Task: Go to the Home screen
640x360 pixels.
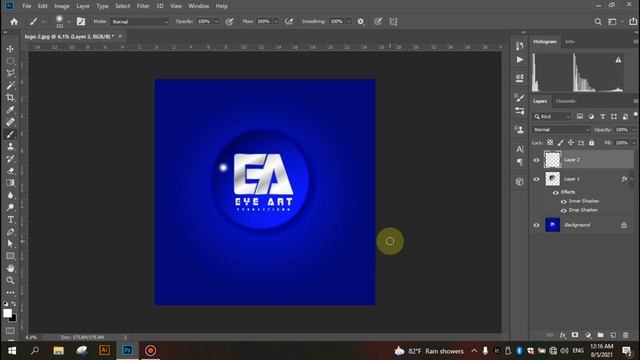Action: [14, 22]
